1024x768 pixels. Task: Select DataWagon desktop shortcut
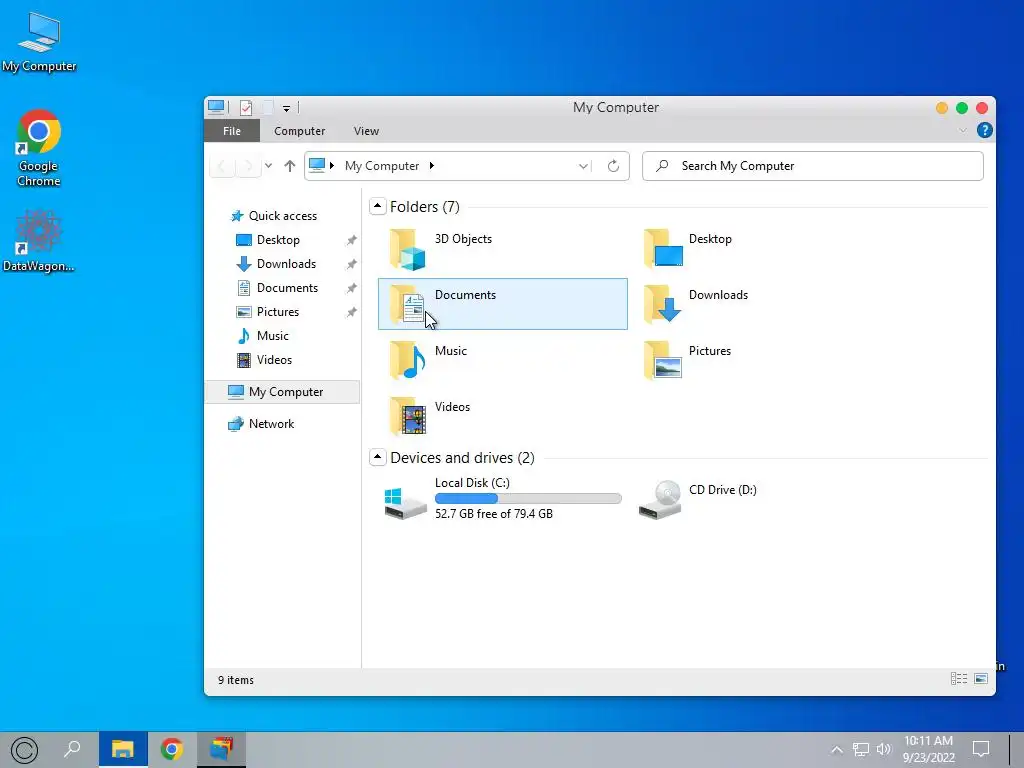[39, 241]
